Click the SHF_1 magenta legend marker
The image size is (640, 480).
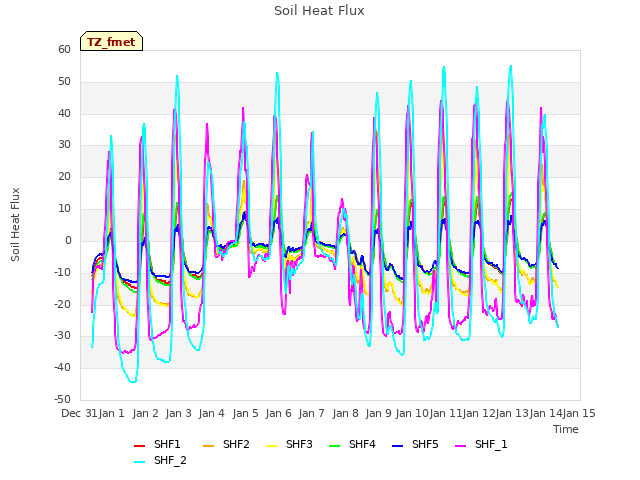click(460, 446)
